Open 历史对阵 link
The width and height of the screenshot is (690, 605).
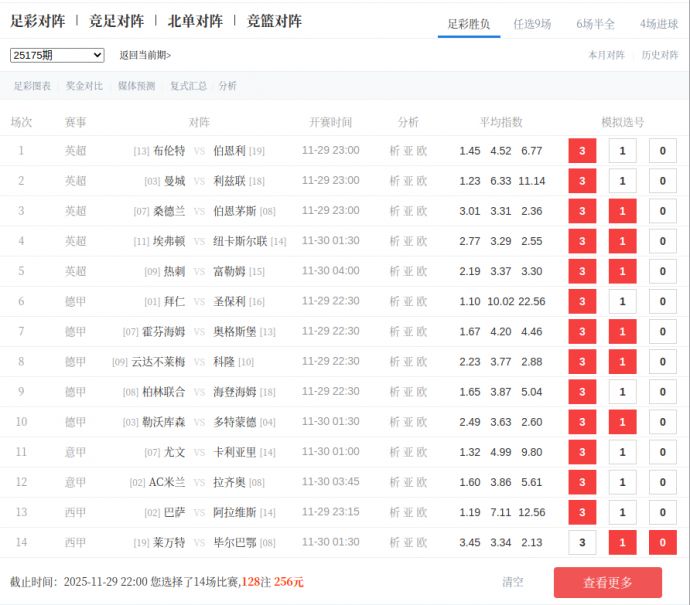(x=660, y=55)
